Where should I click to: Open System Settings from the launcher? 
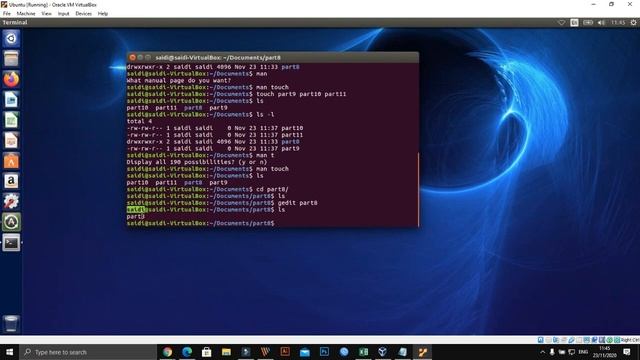[11, 201]
